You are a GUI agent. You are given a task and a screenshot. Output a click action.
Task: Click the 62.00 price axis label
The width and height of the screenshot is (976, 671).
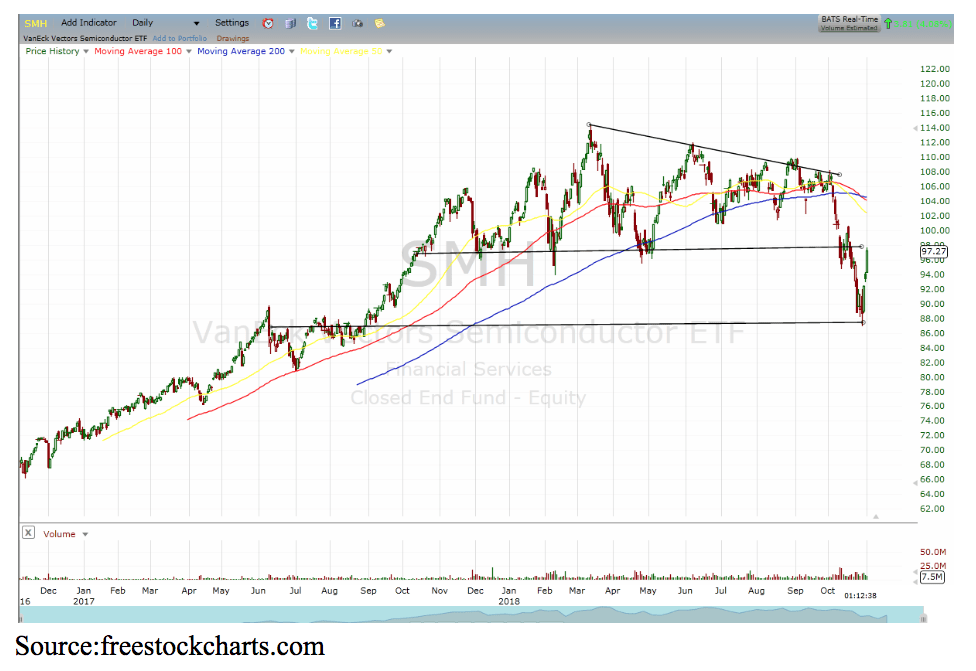tap(934, 509)
